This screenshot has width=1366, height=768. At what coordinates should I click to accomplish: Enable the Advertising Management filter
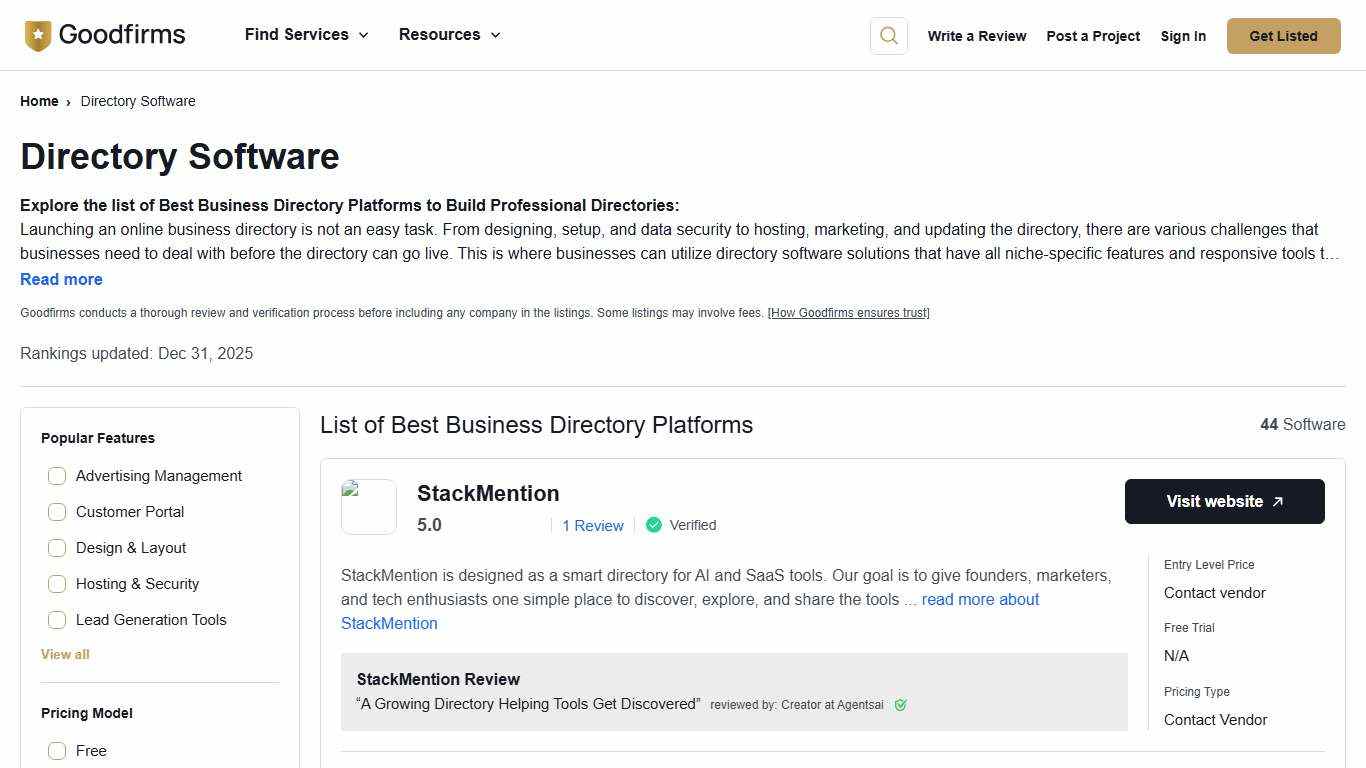[57, 476]
